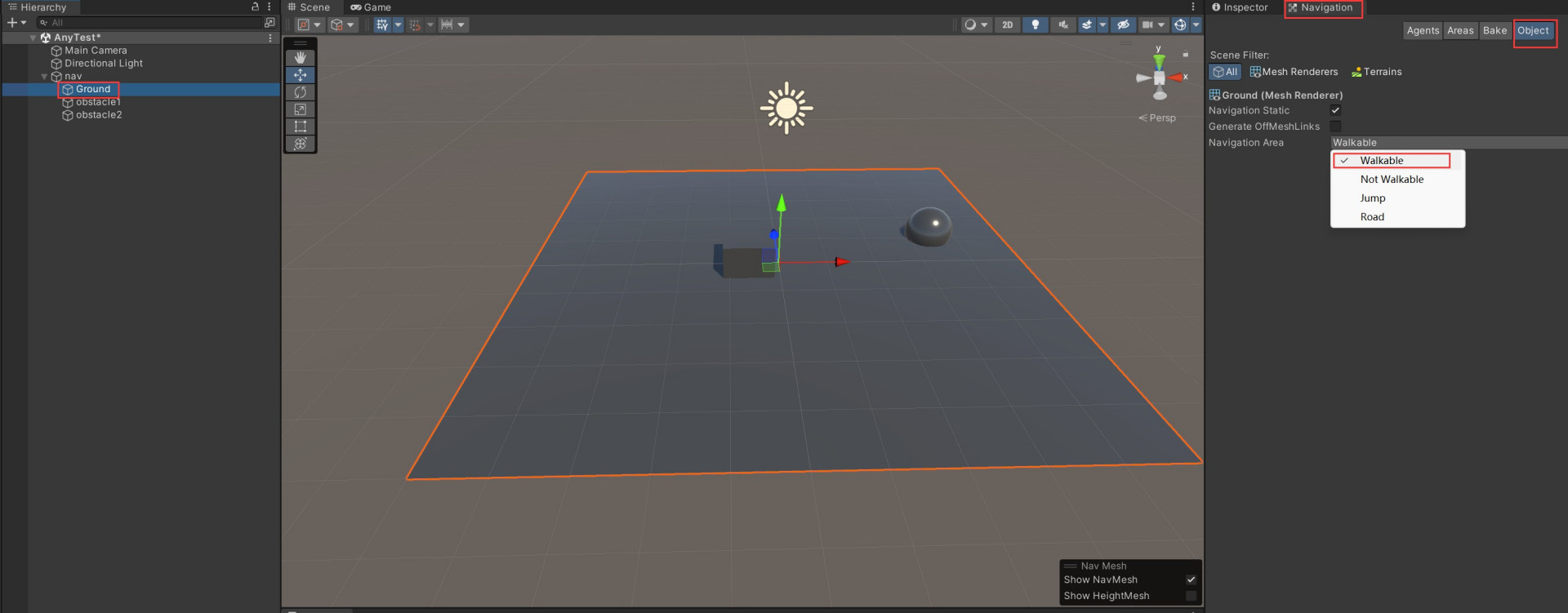Open the Navigation Area dropdown field
The image size is (1568, 613).
1447,143
